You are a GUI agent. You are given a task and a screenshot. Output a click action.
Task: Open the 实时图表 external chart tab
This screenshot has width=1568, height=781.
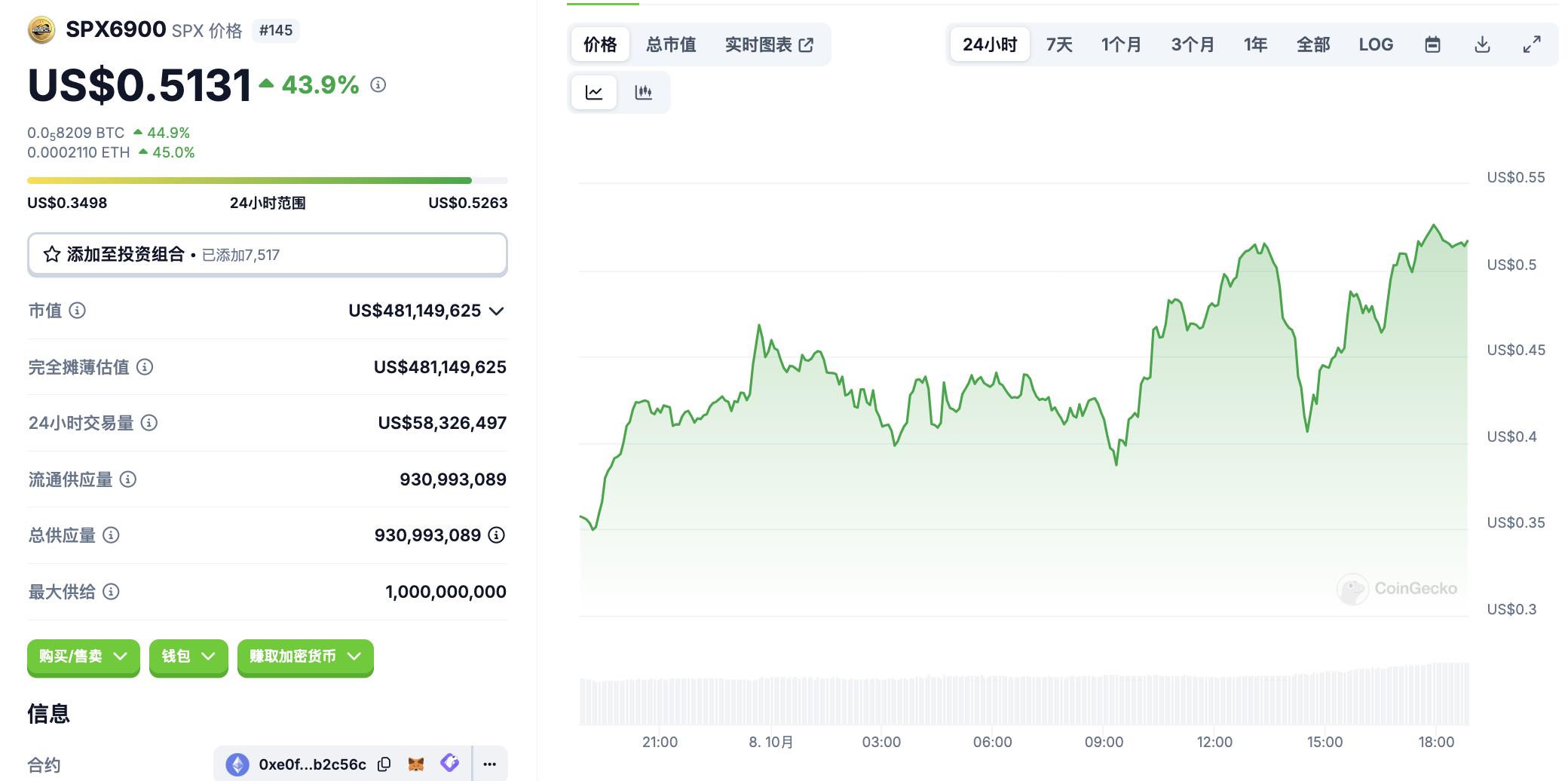(x=769, y=44)
